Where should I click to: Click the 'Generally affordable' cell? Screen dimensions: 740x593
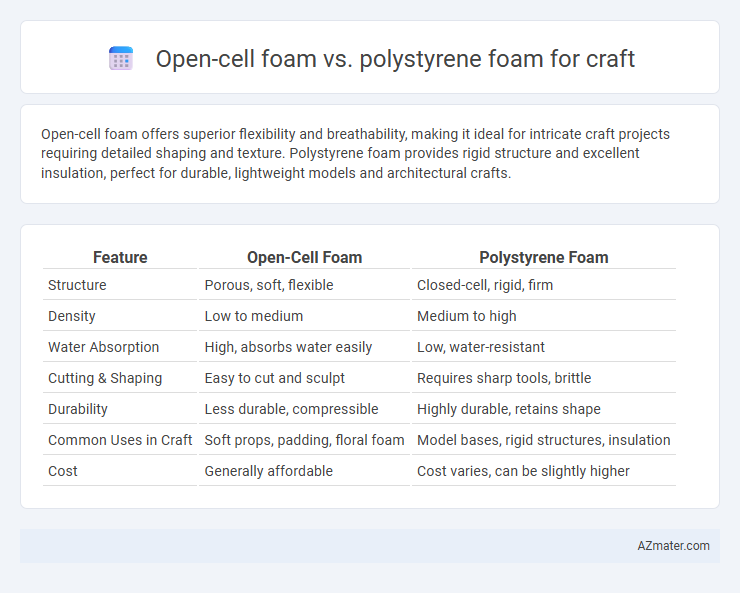[269, 471]
